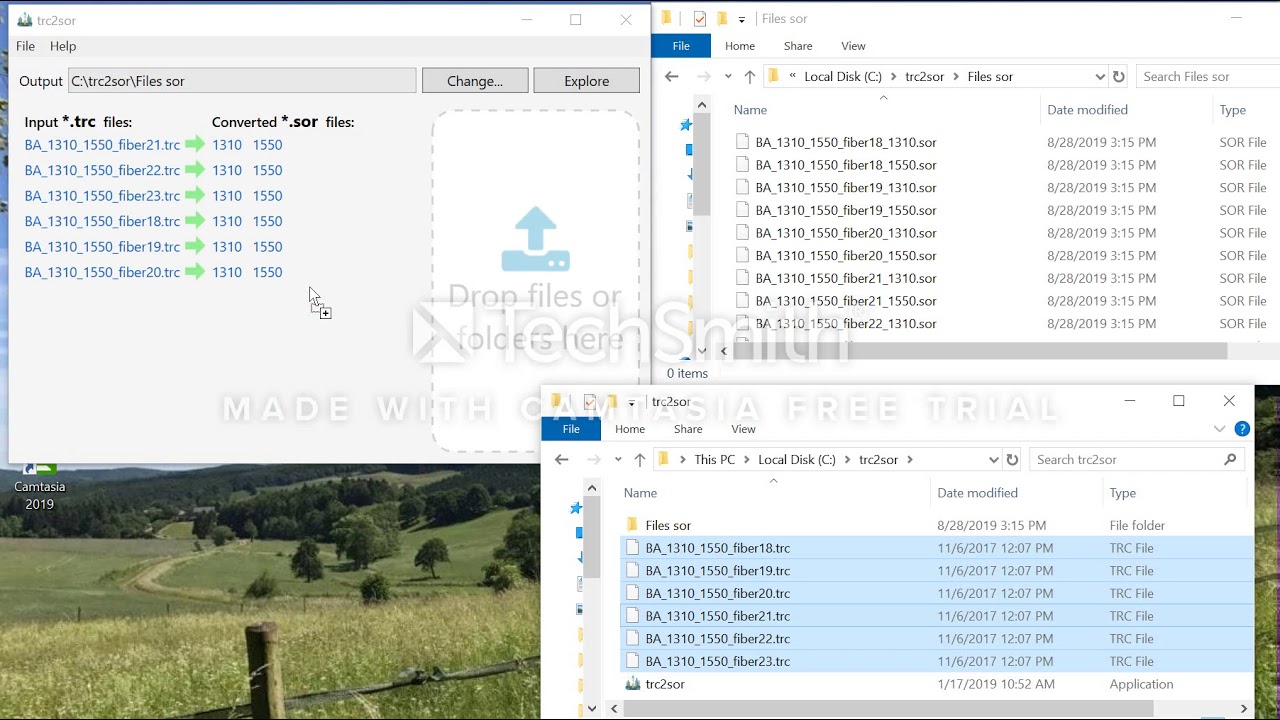Click file icon of BA_1310_1550_fiber18_1550.sor

(742, 165)
